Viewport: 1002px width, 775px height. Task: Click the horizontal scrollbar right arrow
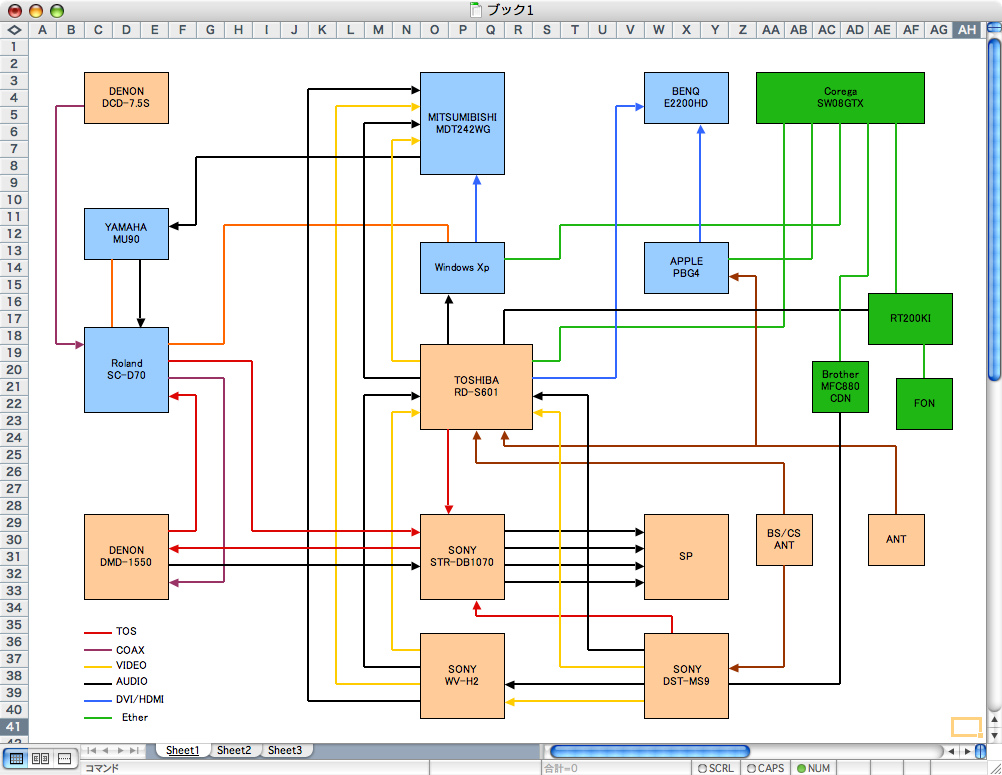(967, 751)
